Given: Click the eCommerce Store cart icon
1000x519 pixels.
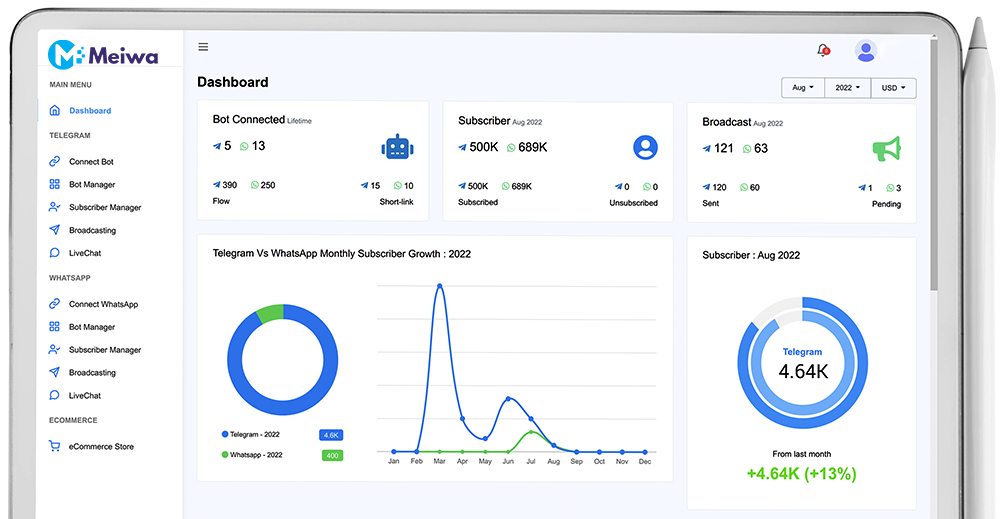Looking at the screenshot, I should 55,447.
